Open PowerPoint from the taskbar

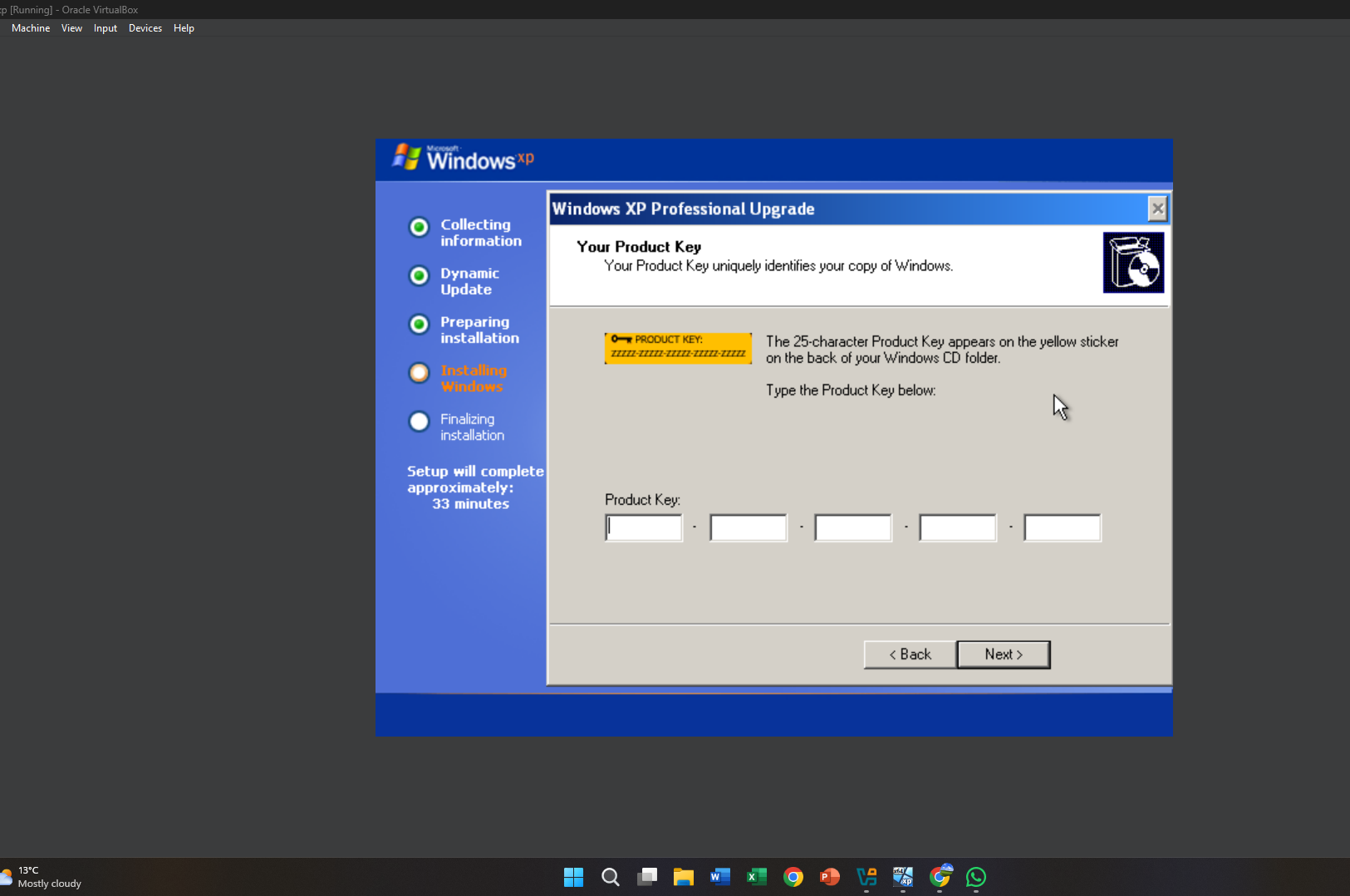pos(830,877)
